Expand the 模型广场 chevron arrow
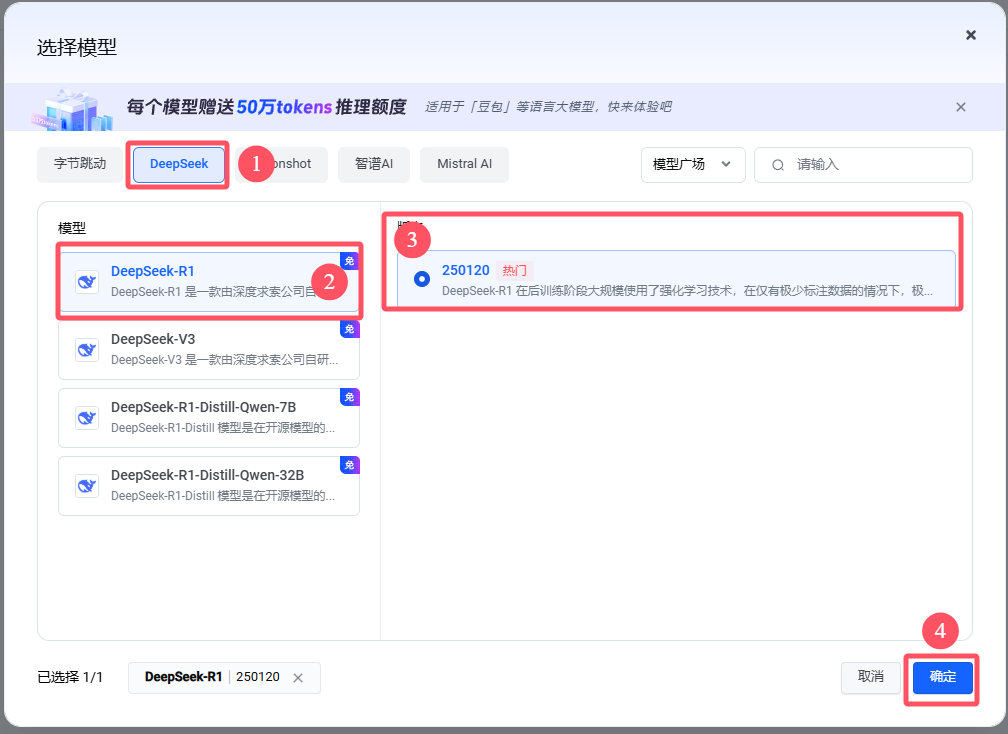Image resolution: width=1008 pixels, height=734 pixels. [726, 164]
